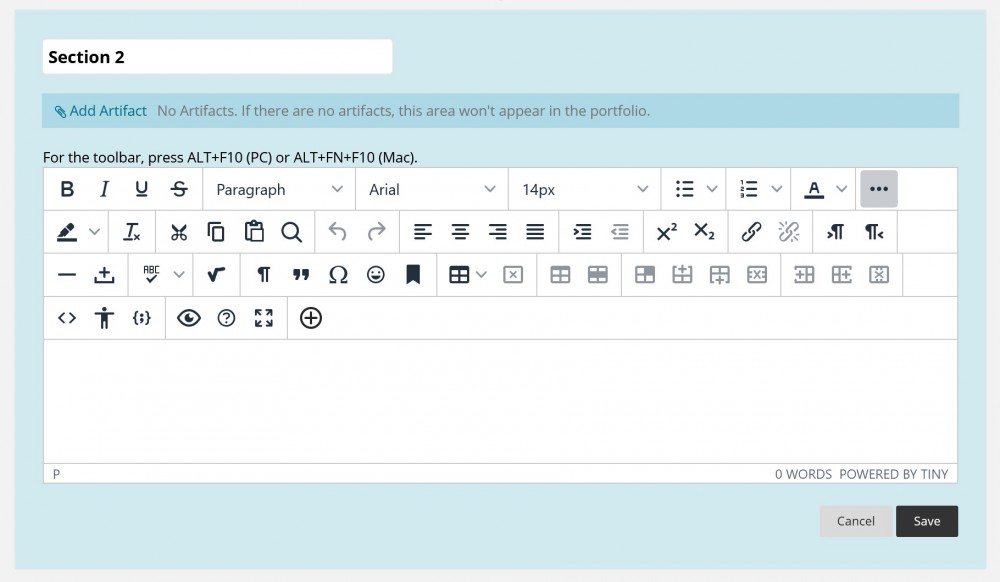The height and width of the screenshot is (582, 1000).
Task: Insert an emoji with the smiley icon
Action: 376,275
